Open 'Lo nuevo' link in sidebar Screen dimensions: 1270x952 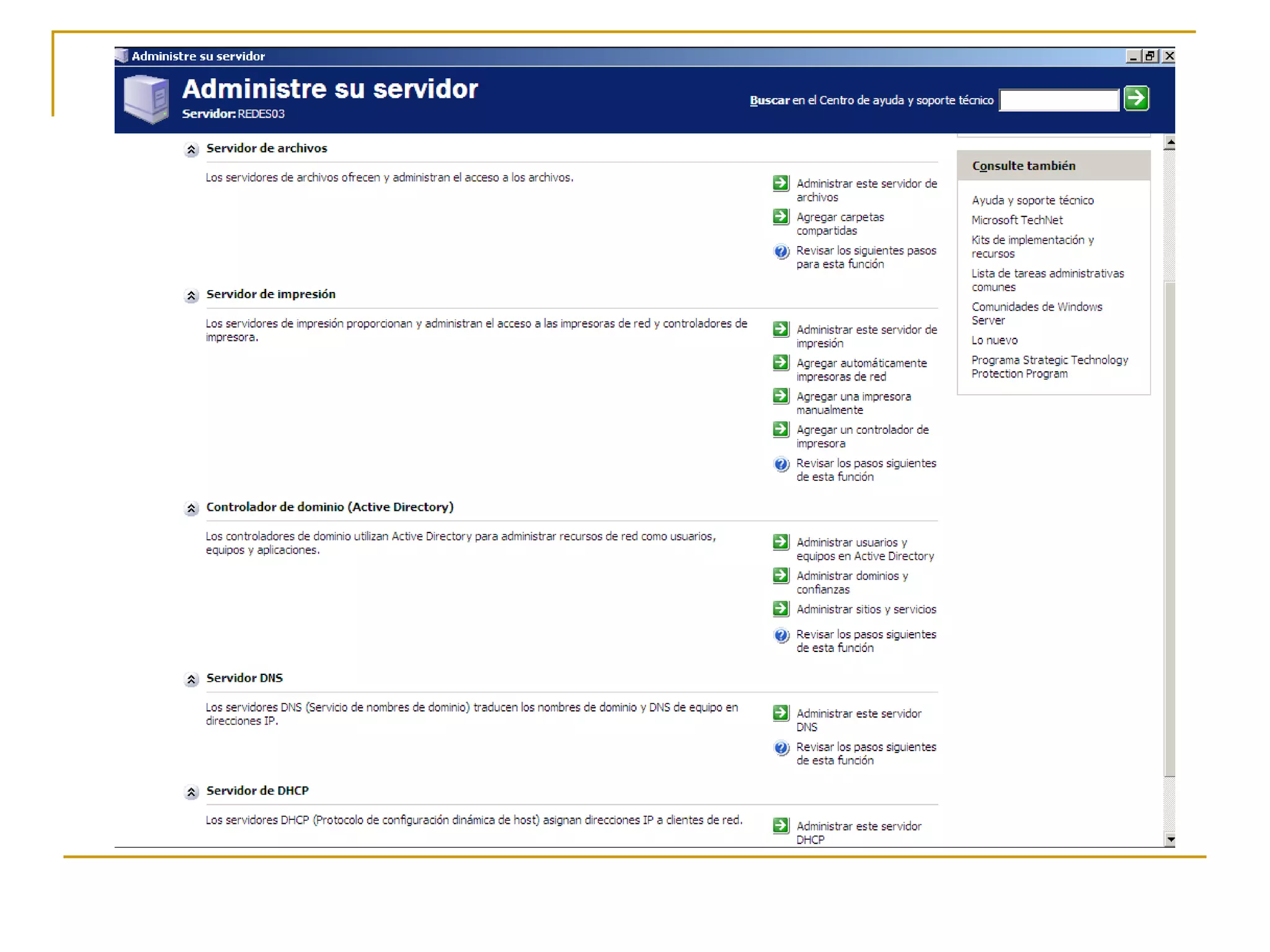coord(994,340)
